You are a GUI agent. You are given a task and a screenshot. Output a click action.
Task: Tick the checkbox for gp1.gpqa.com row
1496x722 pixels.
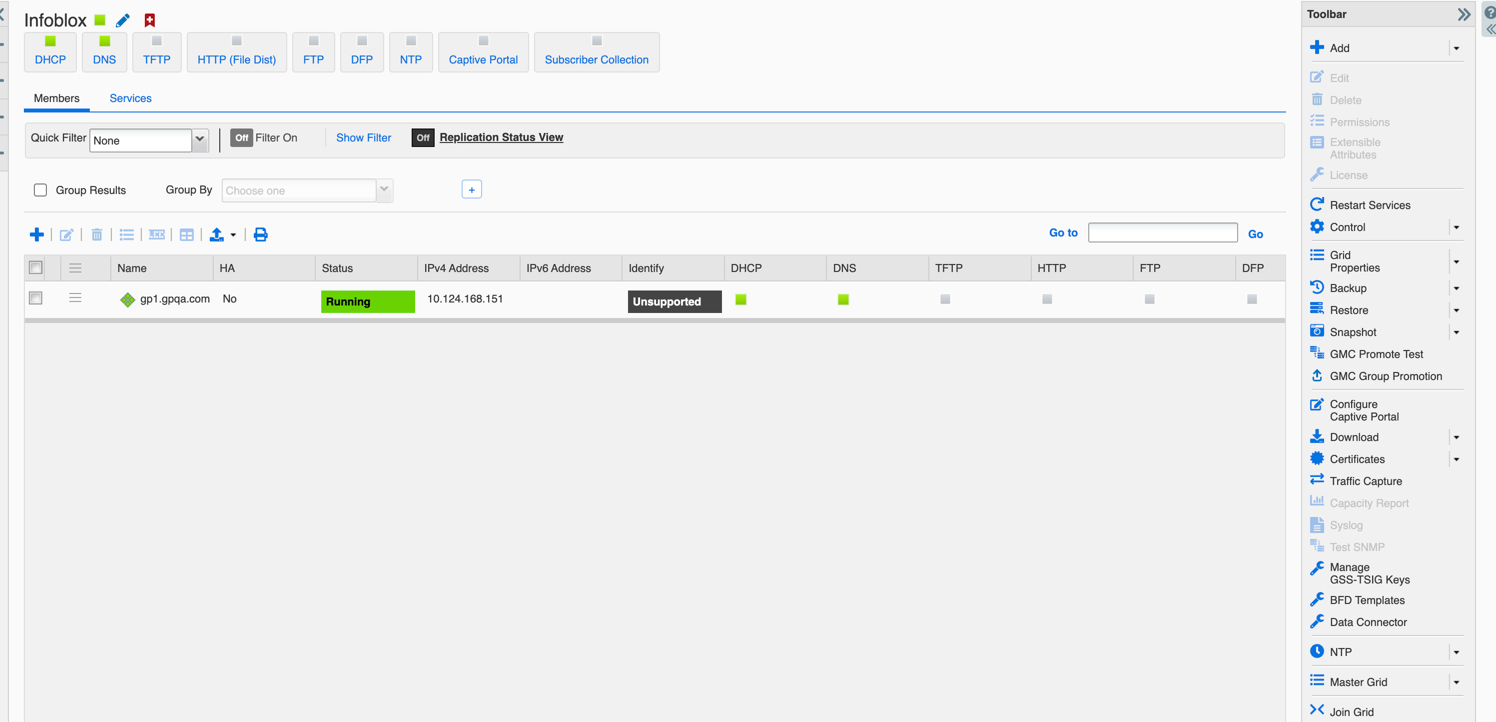(36, 298)
